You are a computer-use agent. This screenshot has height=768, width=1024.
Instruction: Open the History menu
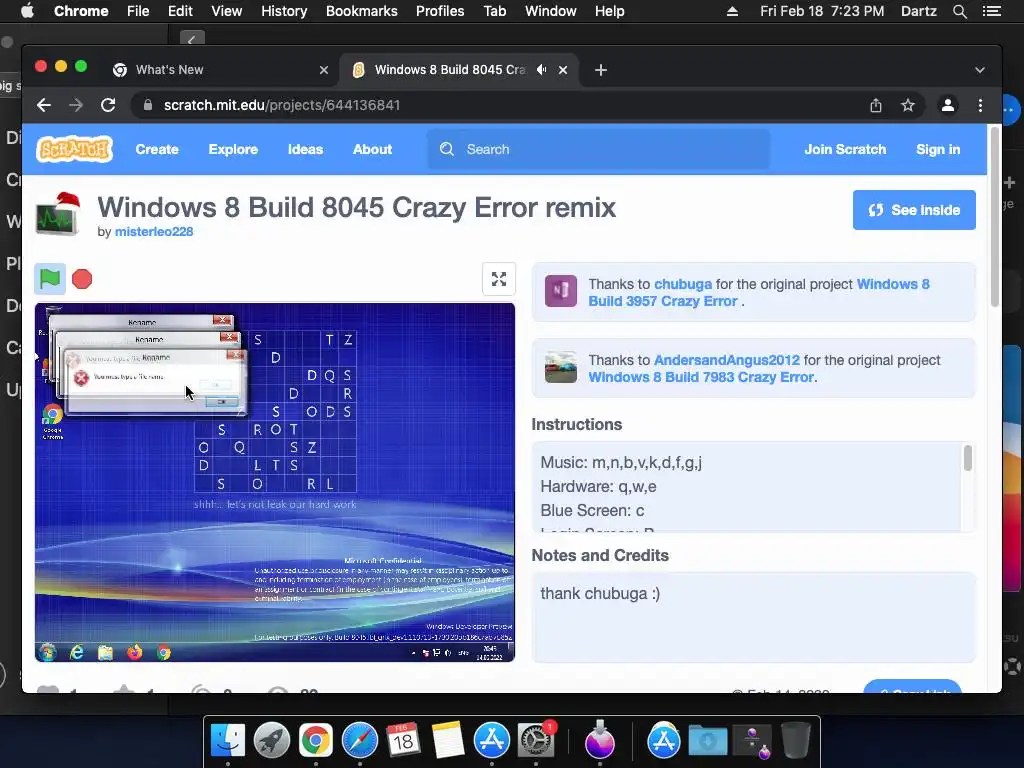(x=284, y=11)
